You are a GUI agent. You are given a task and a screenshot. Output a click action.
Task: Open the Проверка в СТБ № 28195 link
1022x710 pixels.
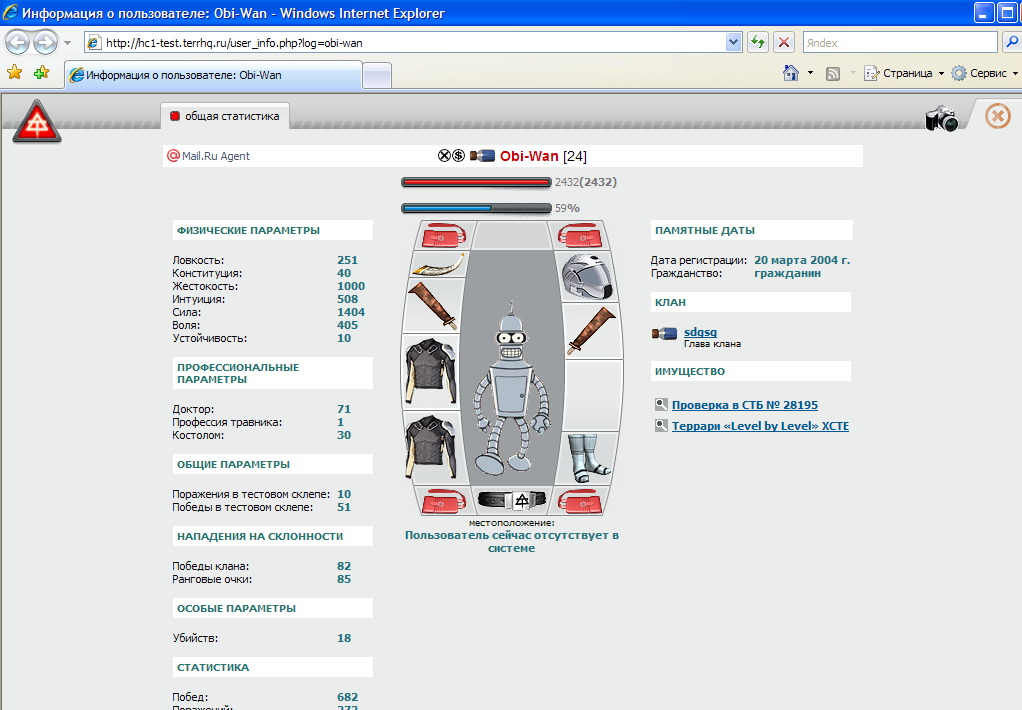745,405
